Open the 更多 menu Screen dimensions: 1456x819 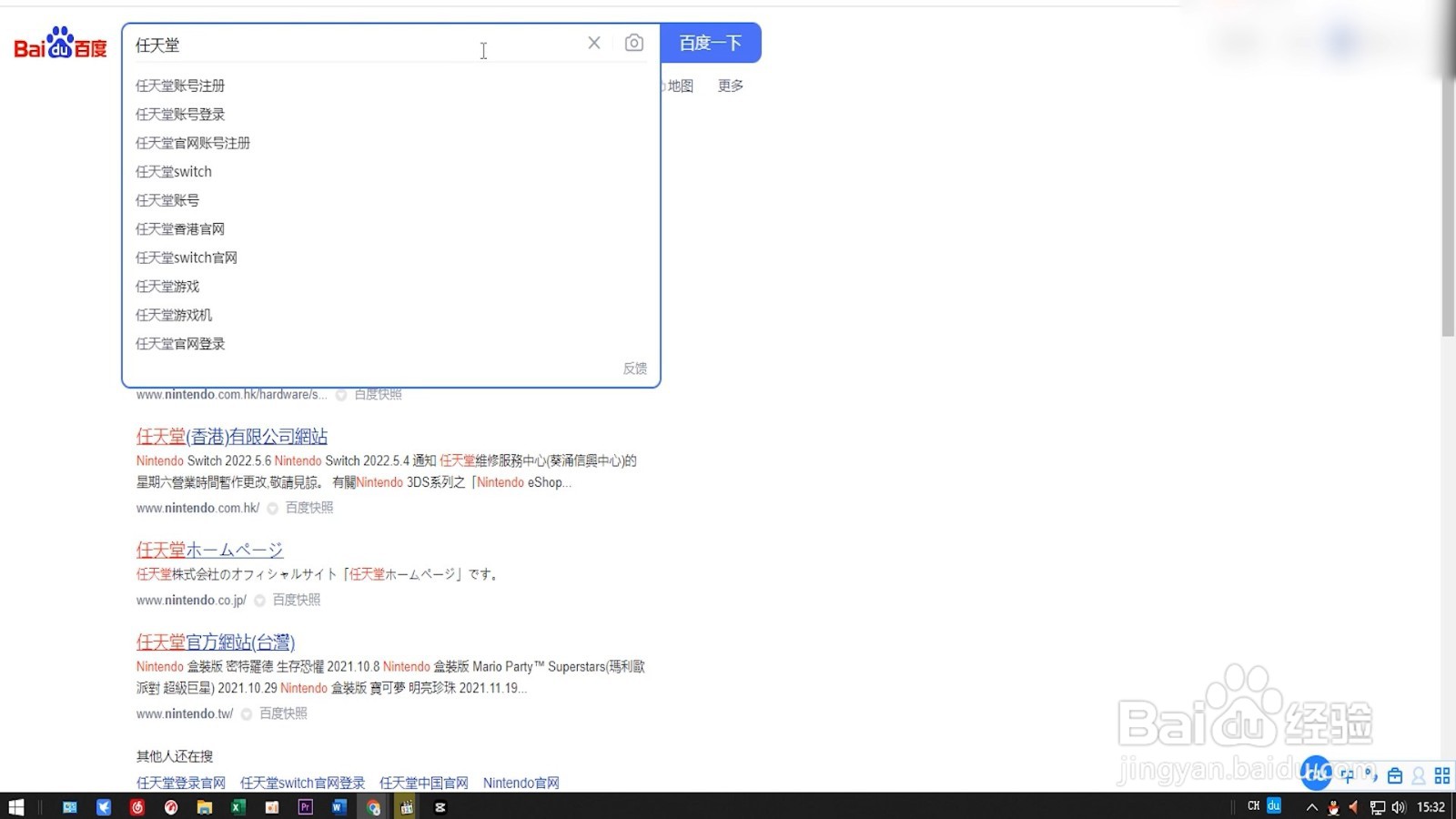pos(731,86)
